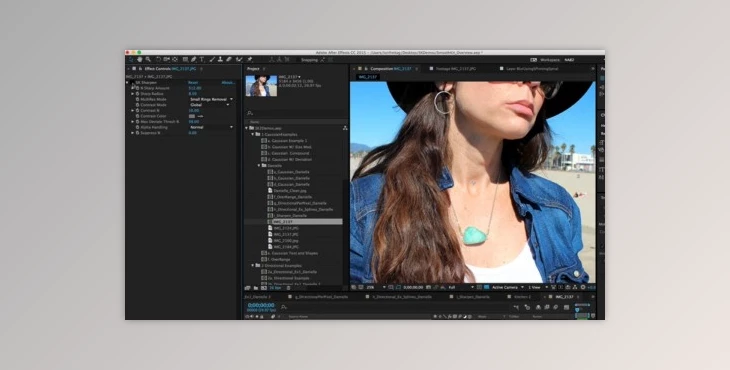Select the Pan Behind anchor tool
Image resolution: width=730 pixels, height=370 pixels.
click(x=175, y=60)
